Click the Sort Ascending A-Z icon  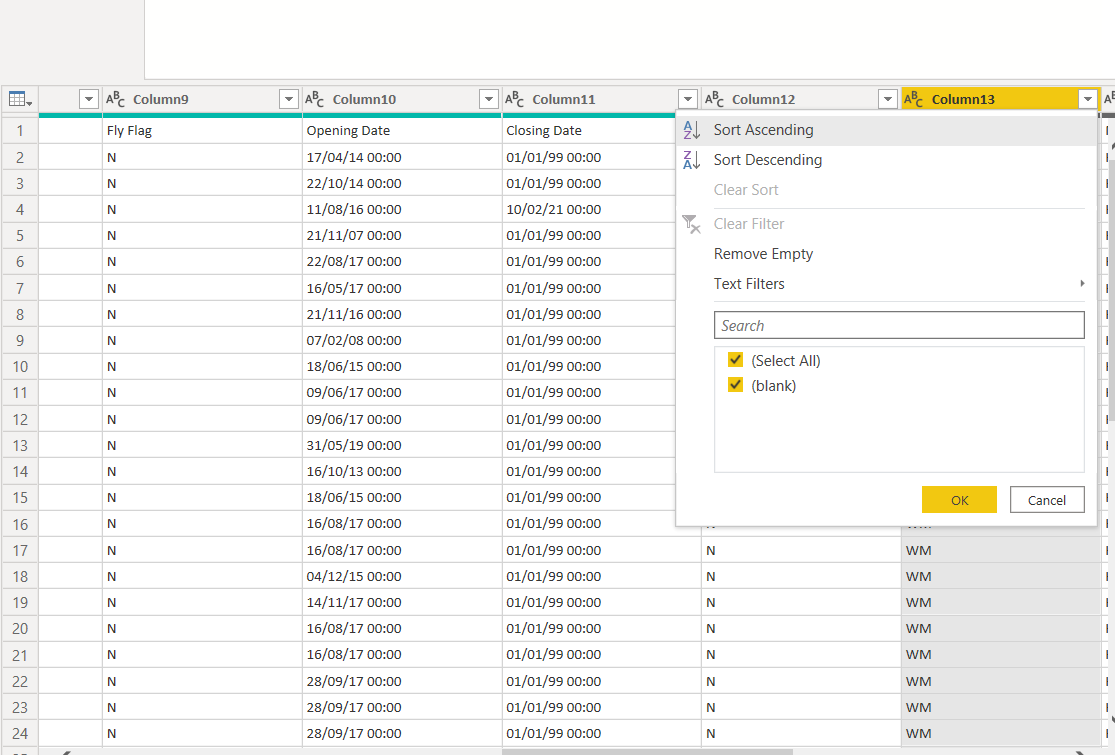tap(691, 130)
